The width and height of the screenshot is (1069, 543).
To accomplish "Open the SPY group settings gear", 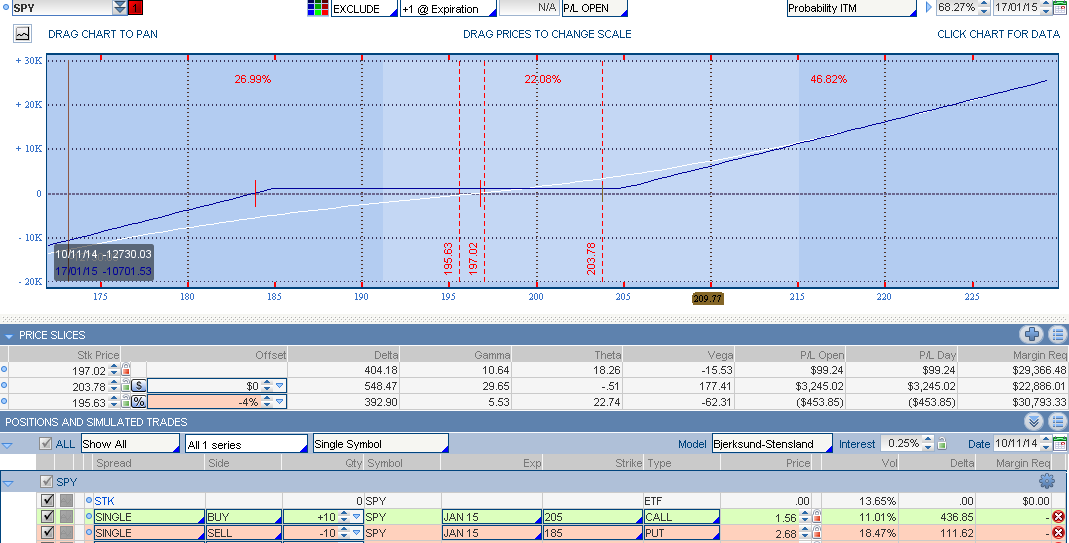I will [x=1047, y=482].
